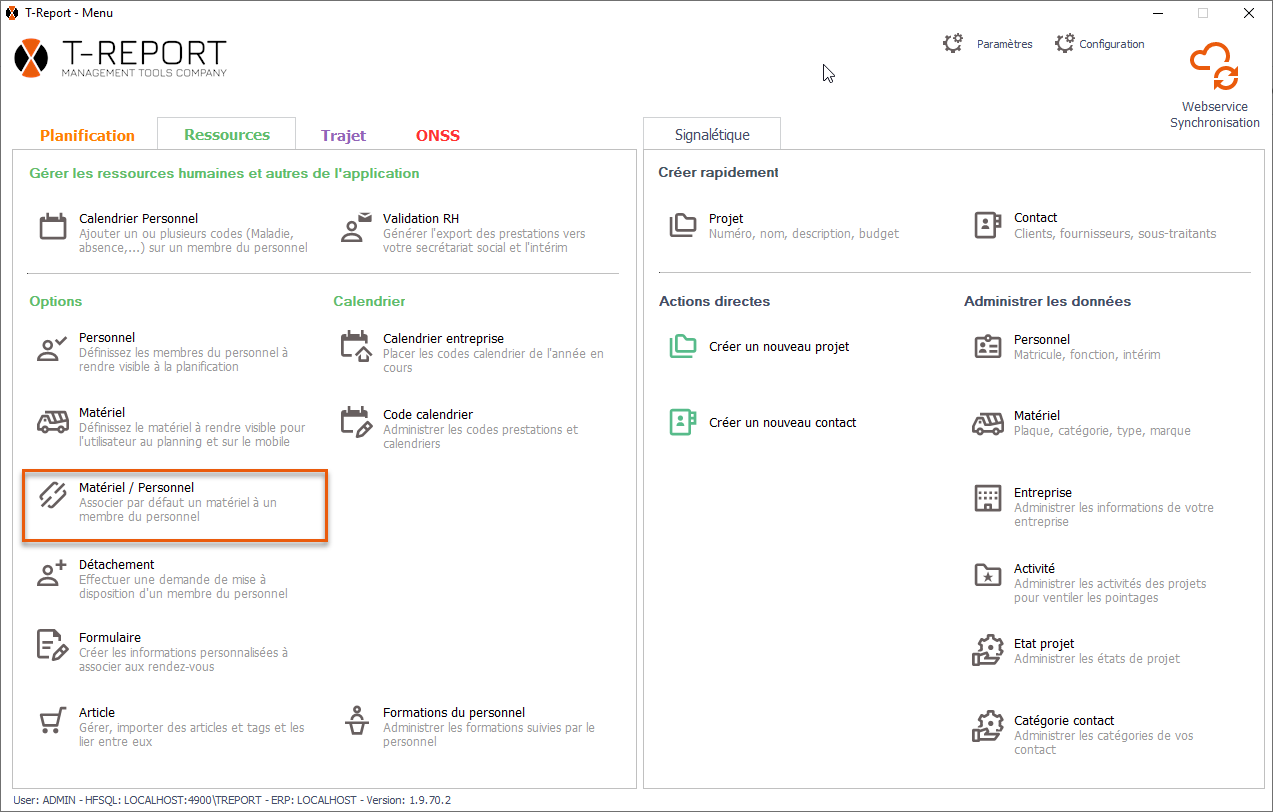1273x812 pixels.
Task: Click the Webservice Synchronisation cloud icon
Action: (x=1214, y=67)
